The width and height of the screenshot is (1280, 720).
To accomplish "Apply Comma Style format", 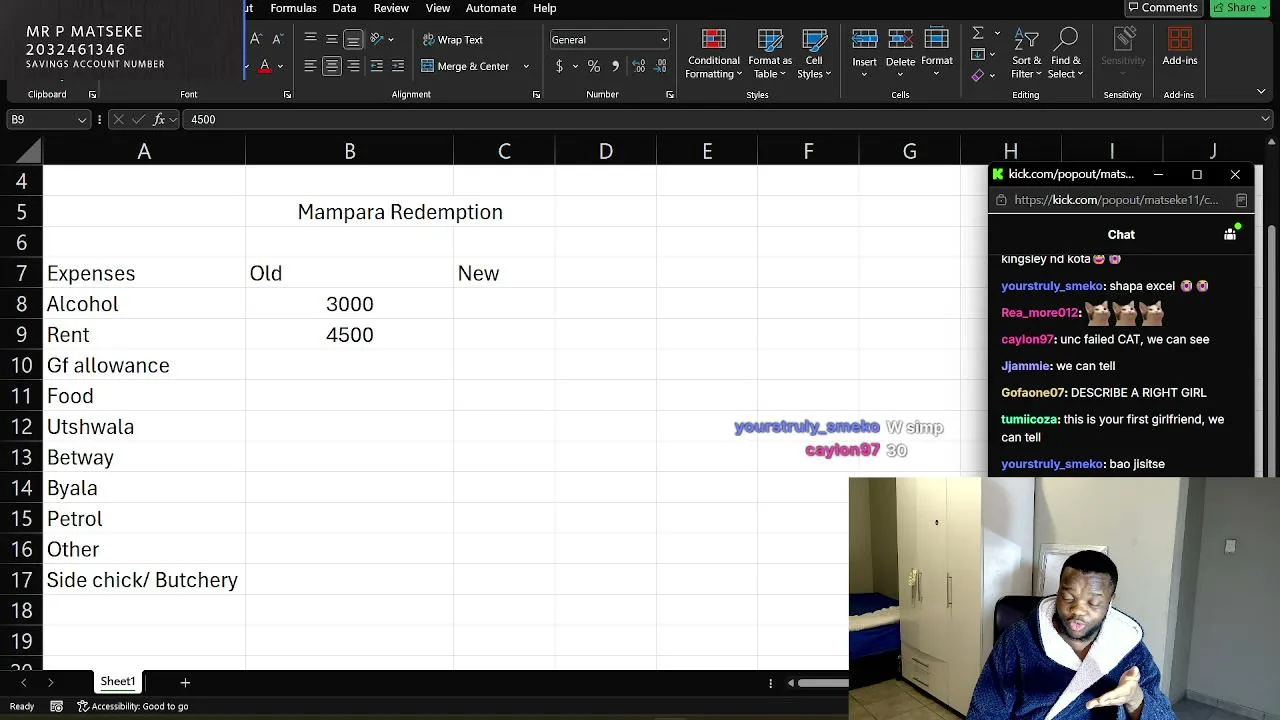I will (x=615, y=66).
